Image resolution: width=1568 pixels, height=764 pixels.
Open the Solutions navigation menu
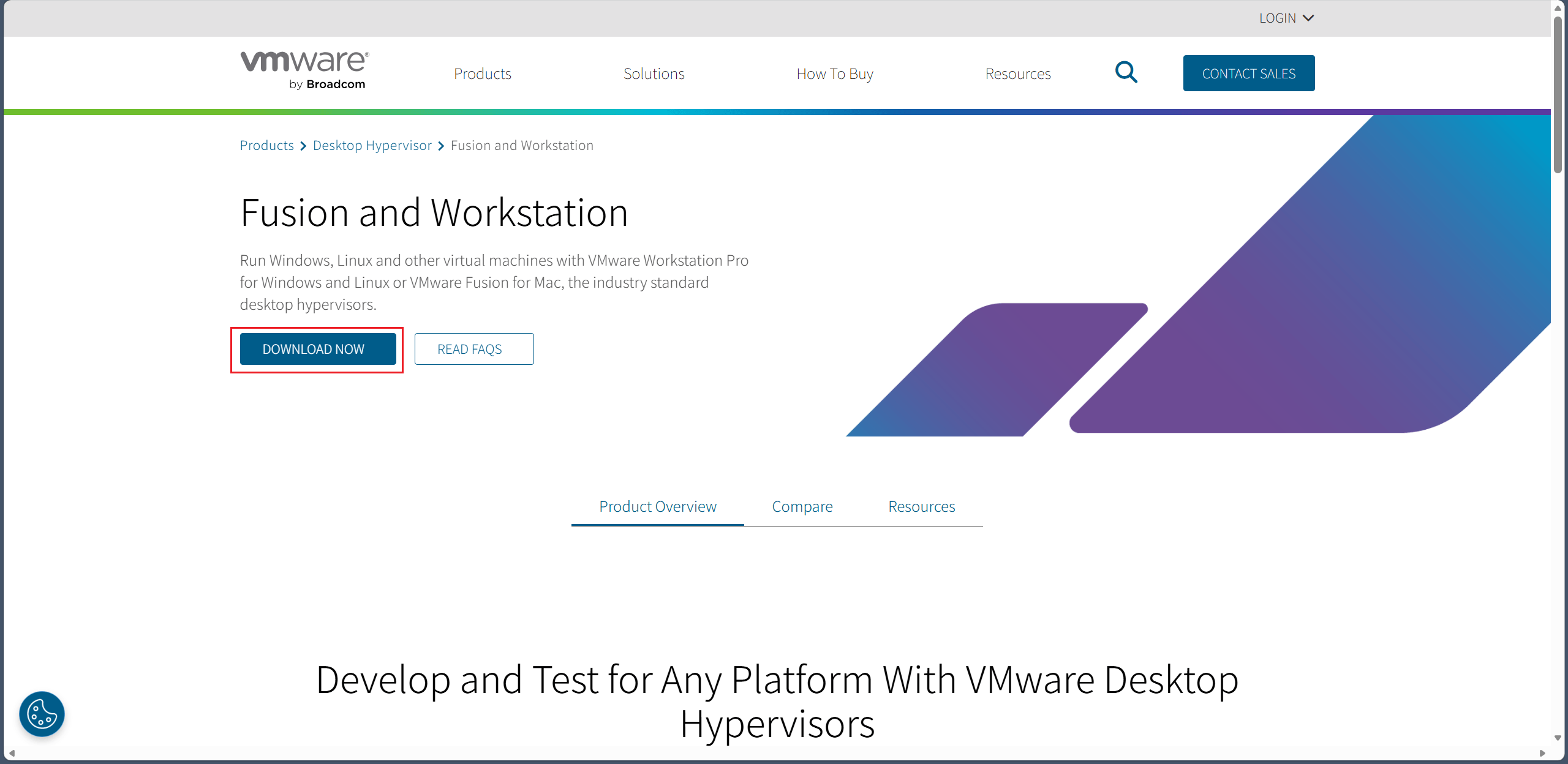[654, 73]
